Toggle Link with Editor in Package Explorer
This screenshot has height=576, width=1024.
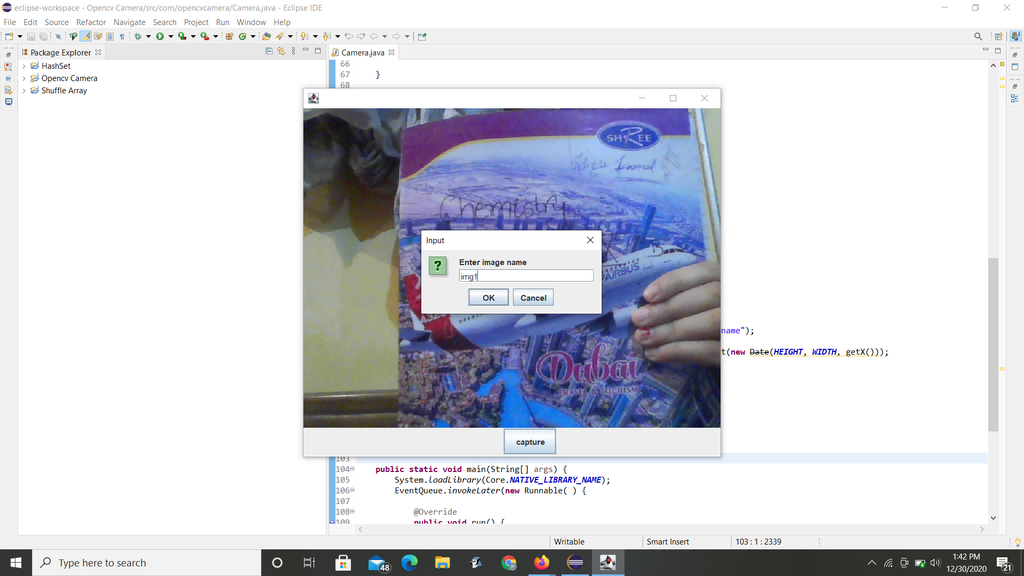(281, 51)
